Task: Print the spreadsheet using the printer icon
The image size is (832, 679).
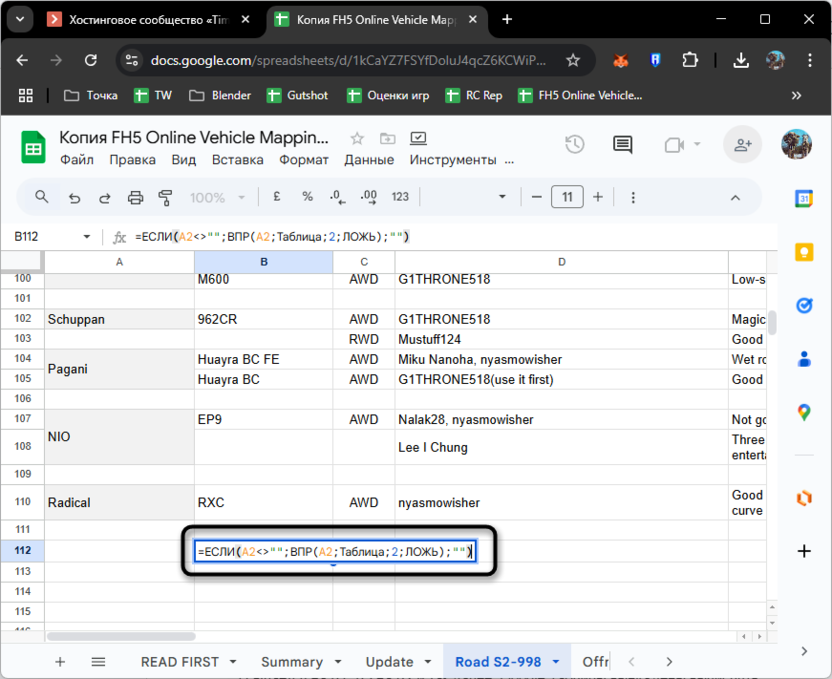Action: 135,197
